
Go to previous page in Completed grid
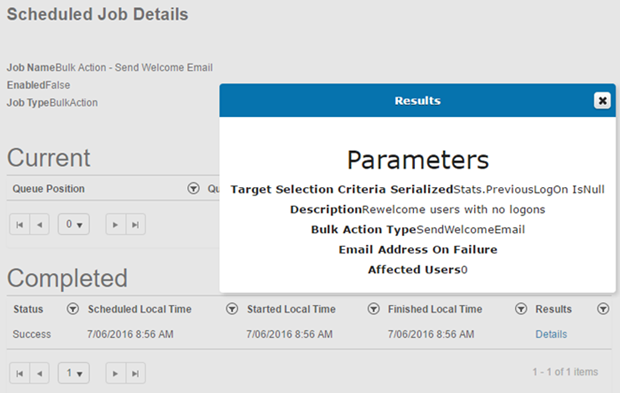[x=40, y=373]
